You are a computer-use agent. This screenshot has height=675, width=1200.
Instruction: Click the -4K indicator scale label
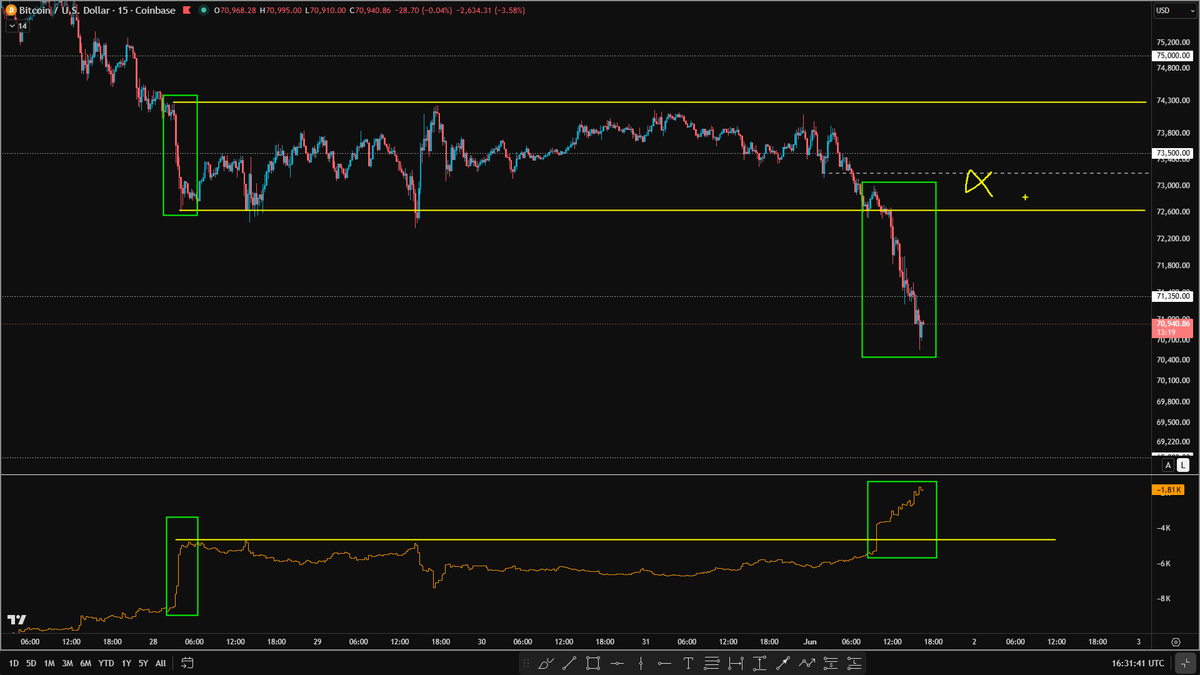(1163, 528)
